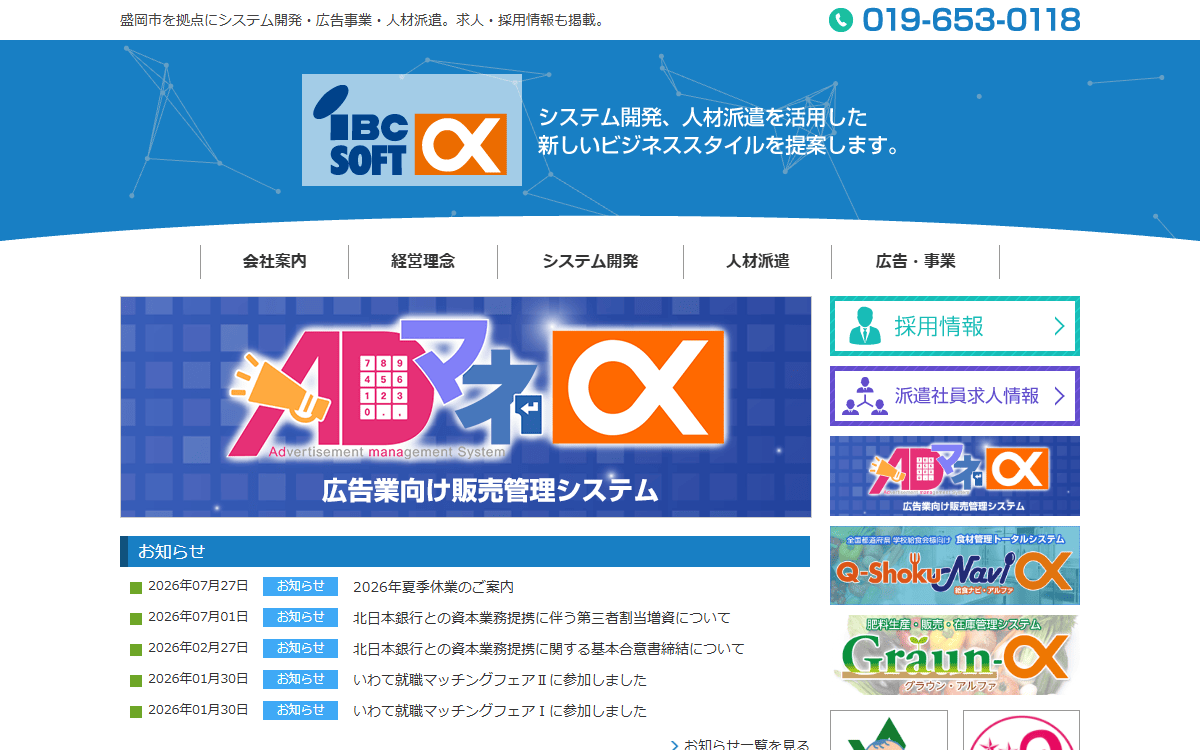Click the green square bullet beside 2026年07月27日
This screenshot has height=750, width=1200.
pyautogui.click(x=136, y=588)
